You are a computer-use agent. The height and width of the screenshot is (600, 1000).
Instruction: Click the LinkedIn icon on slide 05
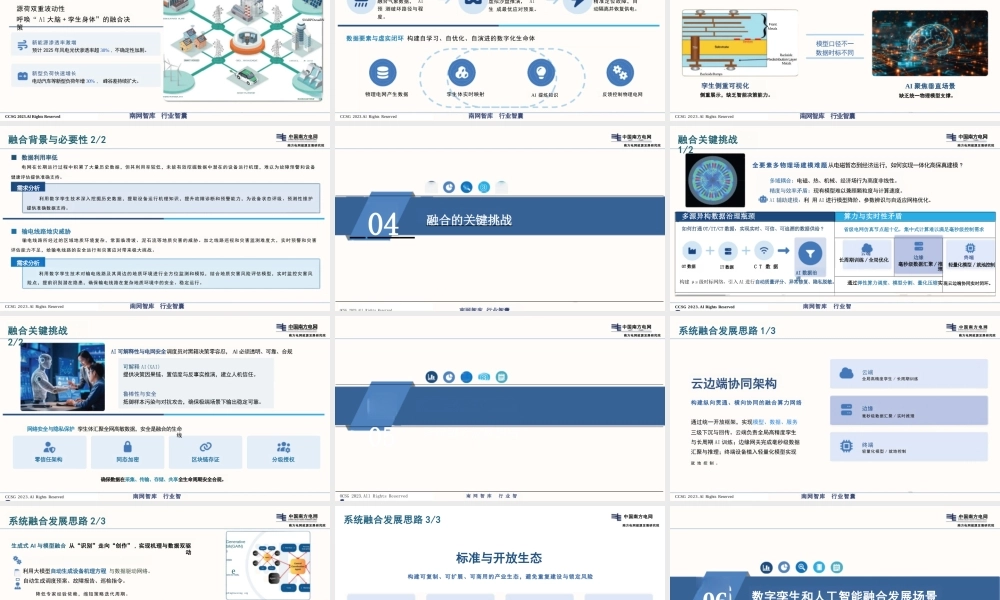click(x=432, y=377)
